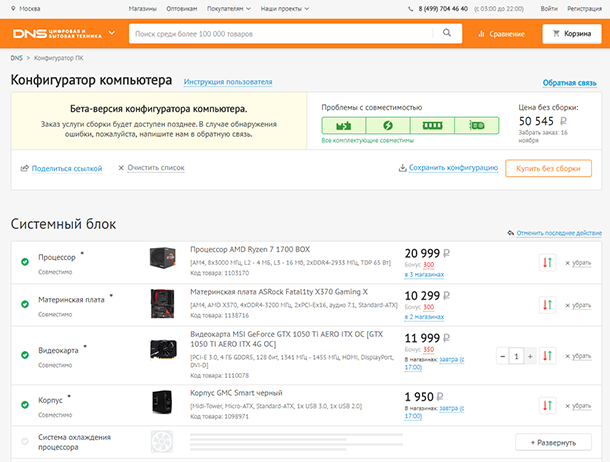Expand the DNS catalog dropdown chevron
The height and width of the screenshot is (462, 610).
coord(112,33)
